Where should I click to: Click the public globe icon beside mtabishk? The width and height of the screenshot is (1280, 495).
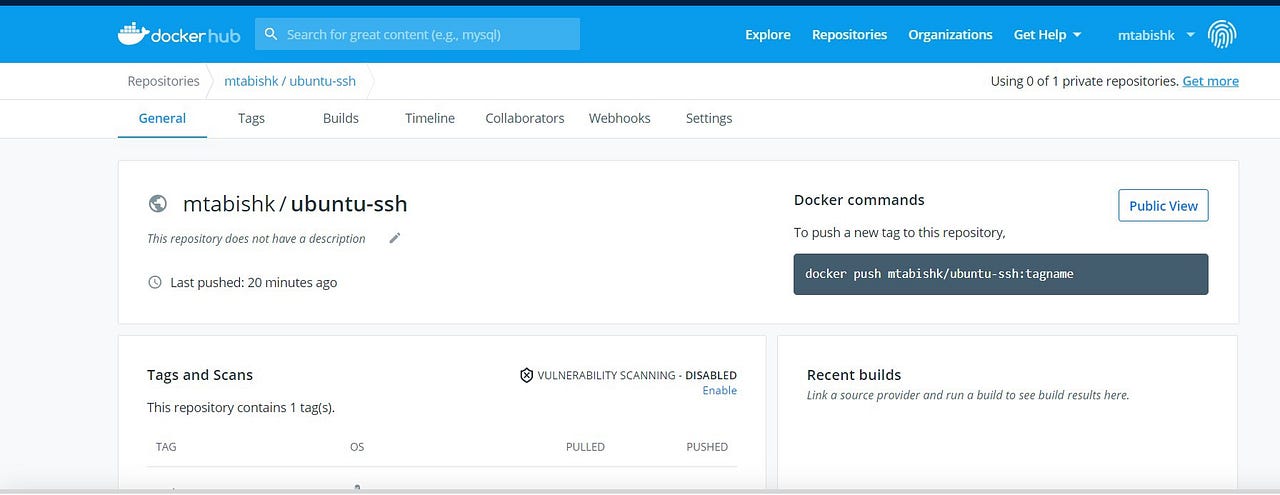(157, 204)
